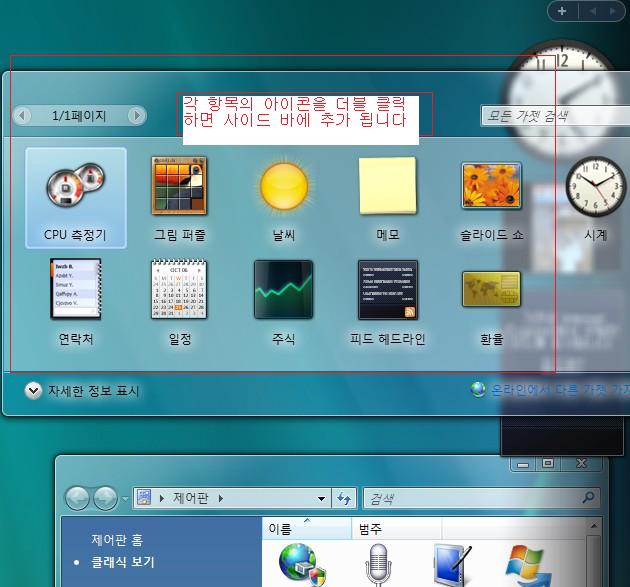Open the microphone Control Panel item
Screen dimensions: 630x587
[378, 566]
